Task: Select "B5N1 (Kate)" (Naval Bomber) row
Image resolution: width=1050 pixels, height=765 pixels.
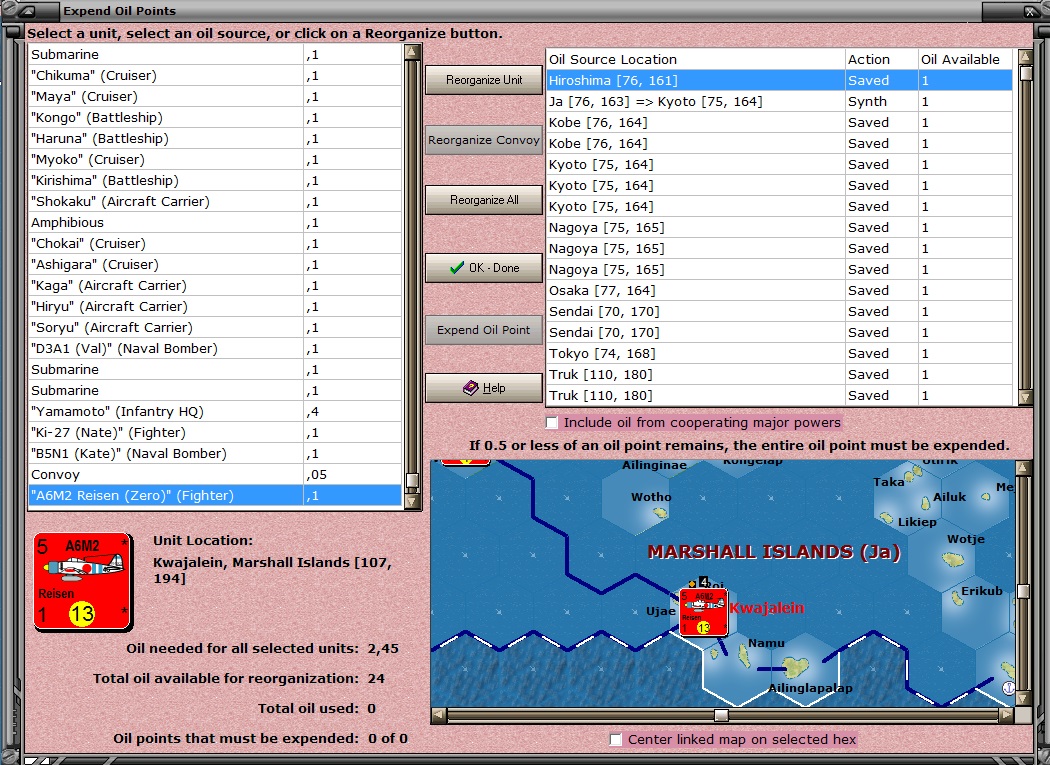Action: point(215,454)
